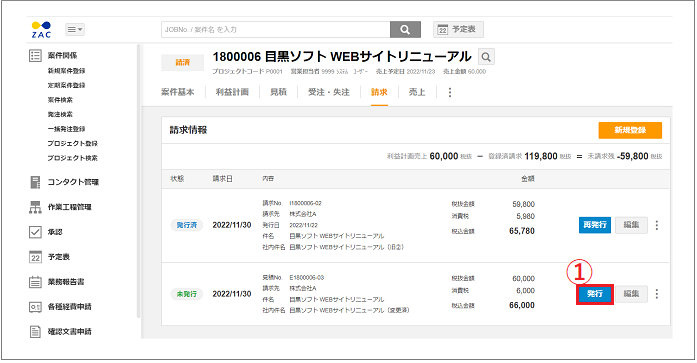Click the magnifier search button in top bar

(x=405, y=29)
